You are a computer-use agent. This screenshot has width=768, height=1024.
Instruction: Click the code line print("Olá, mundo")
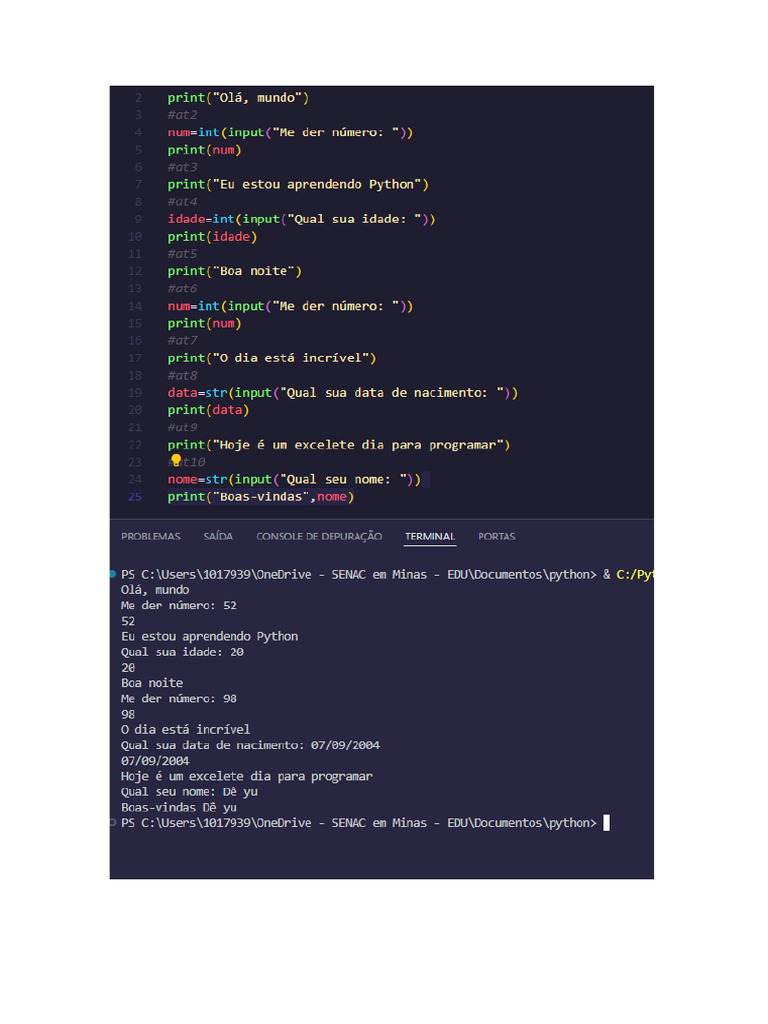(x=238, y=97)
